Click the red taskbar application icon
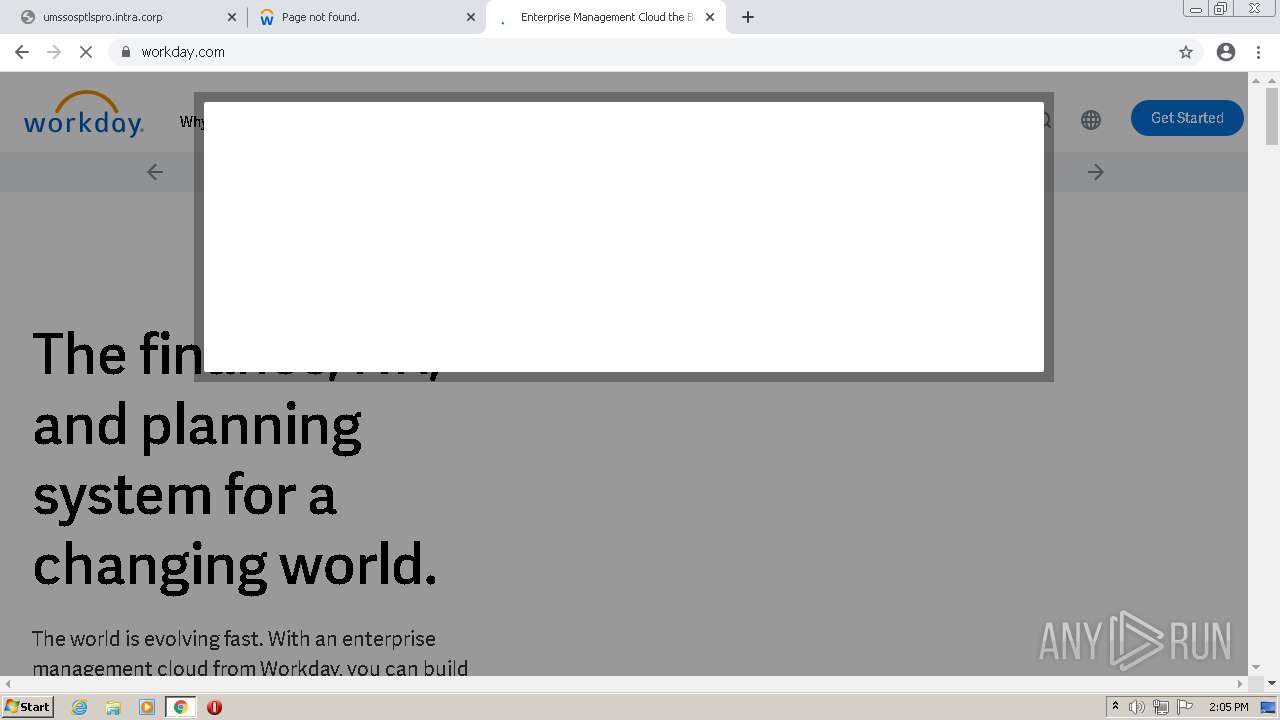 click(214, 707)
